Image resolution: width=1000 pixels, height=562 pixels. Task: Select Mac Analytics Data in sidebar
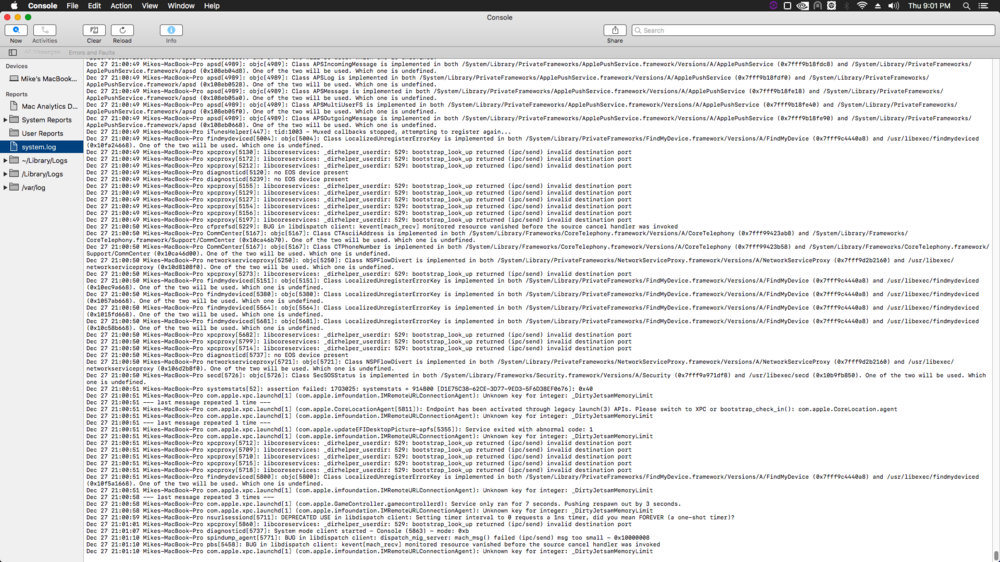pyautogui.click(x=49, y=106)
